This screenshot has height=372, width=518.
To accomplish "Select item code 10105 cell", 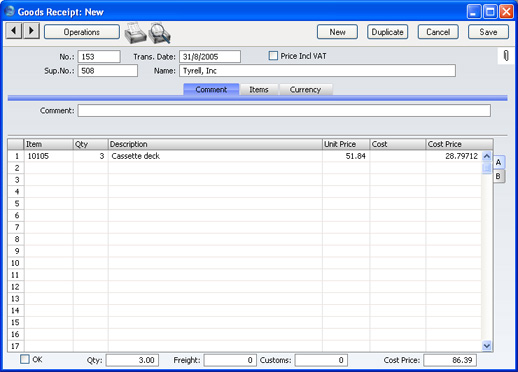I will pos(49,156).
